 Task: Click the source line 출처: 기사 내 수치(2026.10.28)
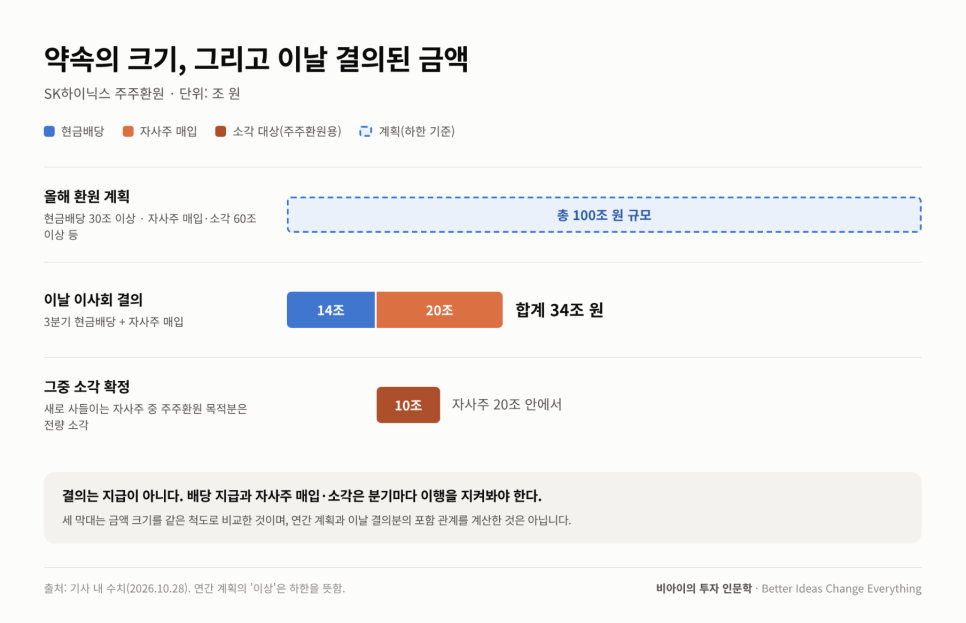click(116, 588)
